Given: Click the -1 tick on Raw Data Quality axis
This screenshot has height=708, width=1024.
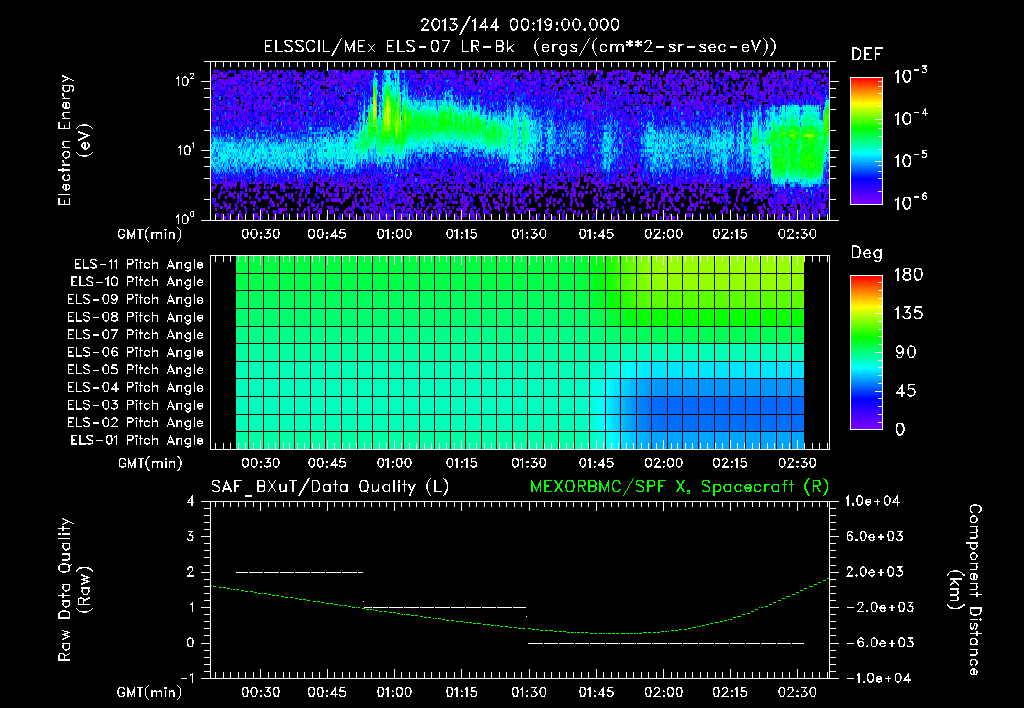Looking at the screenshot, I should coord(187,678).
